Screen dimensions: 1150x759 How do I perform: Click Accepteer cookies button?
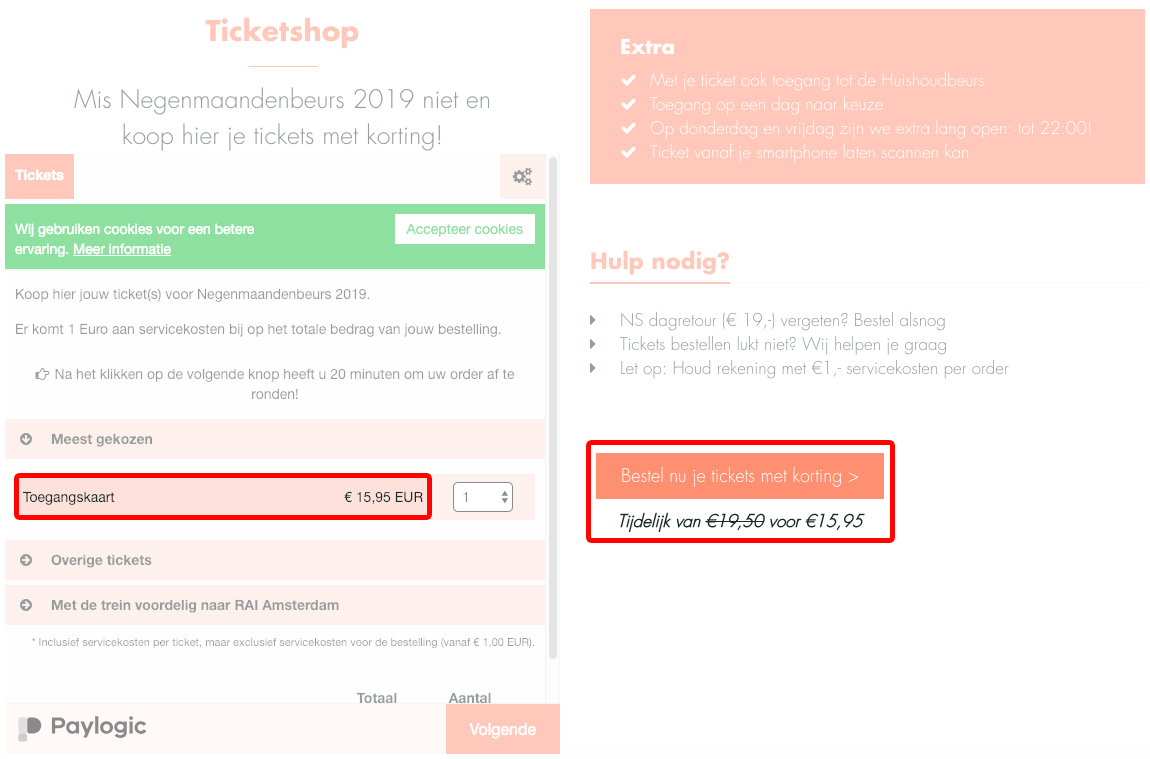click(465, 230)
